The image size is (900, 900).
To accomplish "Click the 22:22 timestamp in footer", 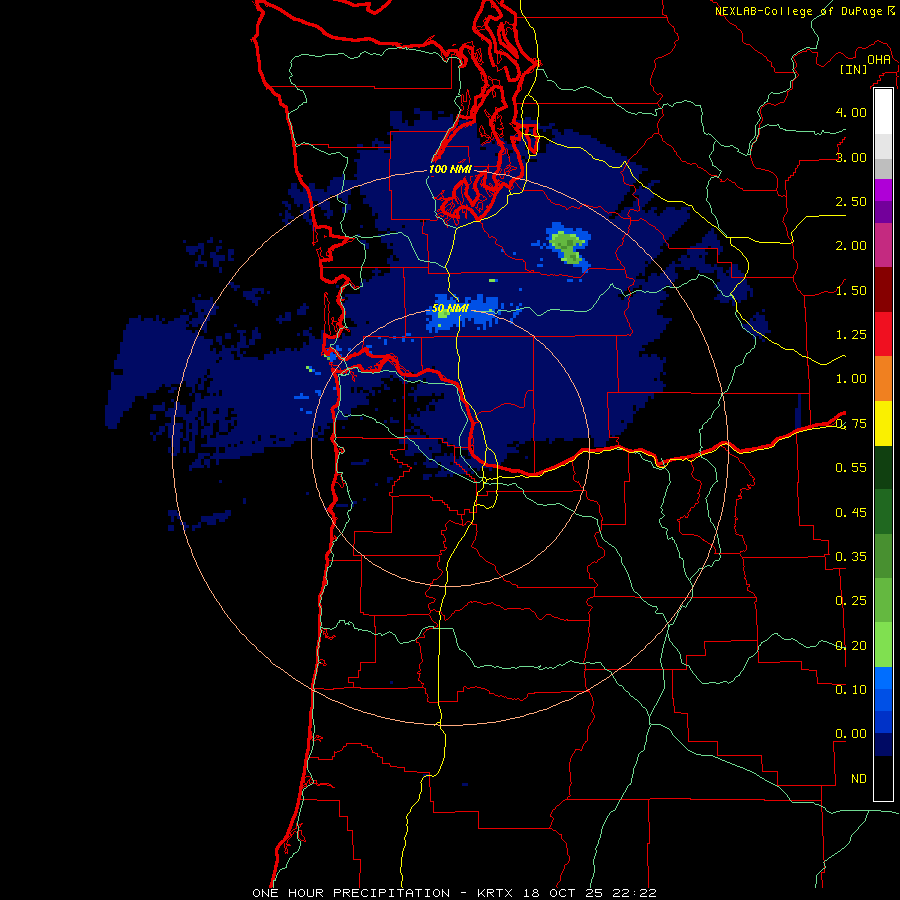I will coord(633,893).
